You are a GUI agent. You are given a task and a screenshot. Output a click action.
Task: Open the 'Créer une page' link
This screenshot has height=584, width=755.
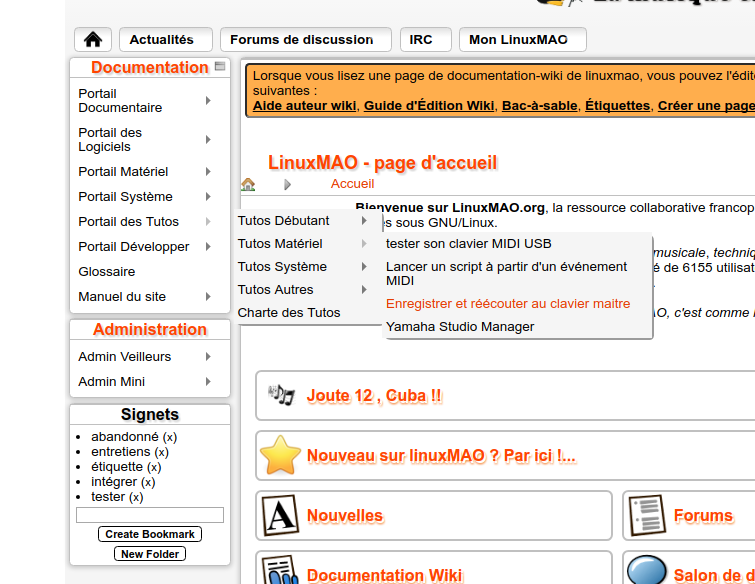(x=706, y=105)
